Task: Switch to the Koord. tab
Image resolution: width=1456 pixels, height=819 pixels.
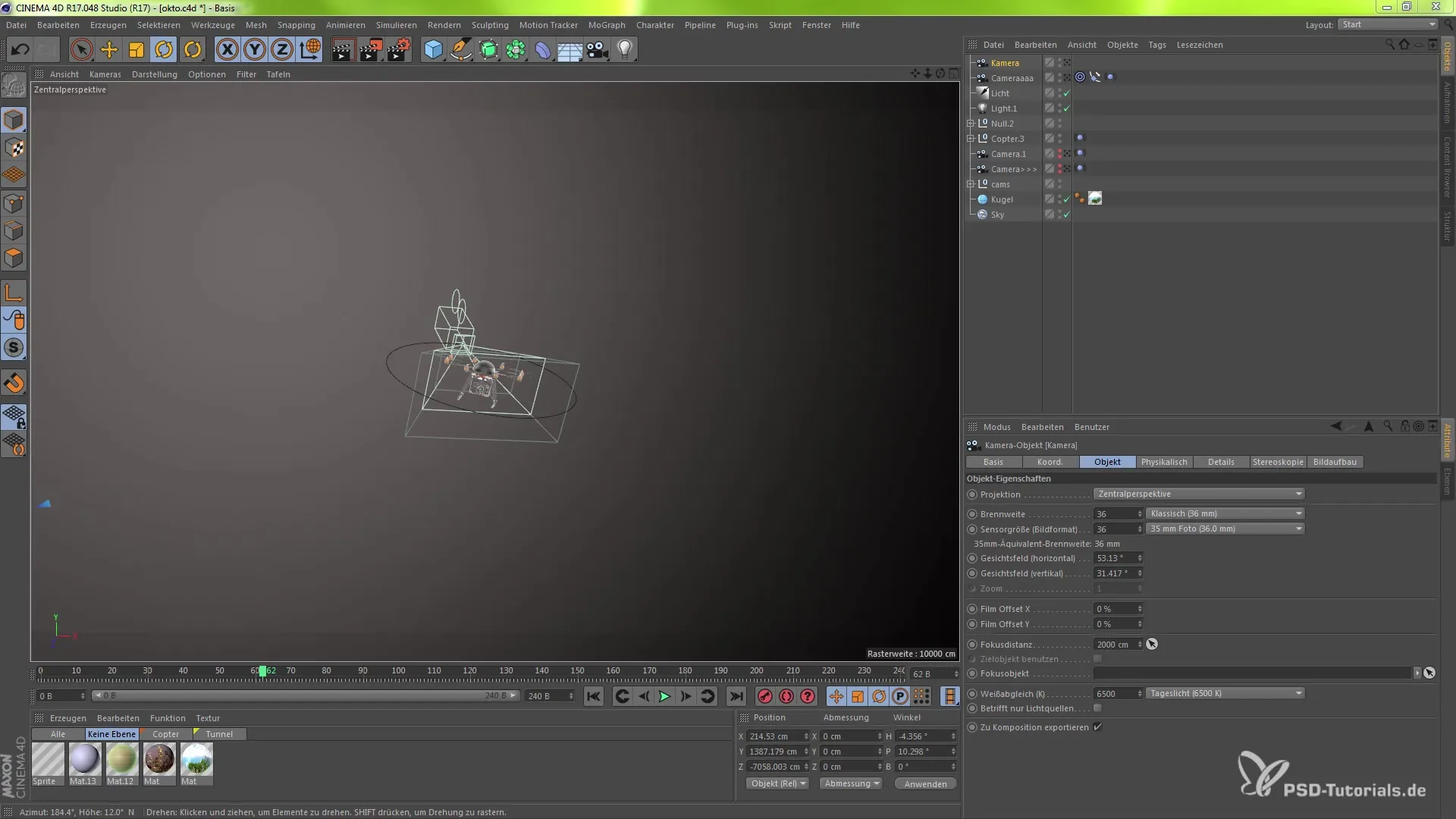Action: pos(1050,462)
